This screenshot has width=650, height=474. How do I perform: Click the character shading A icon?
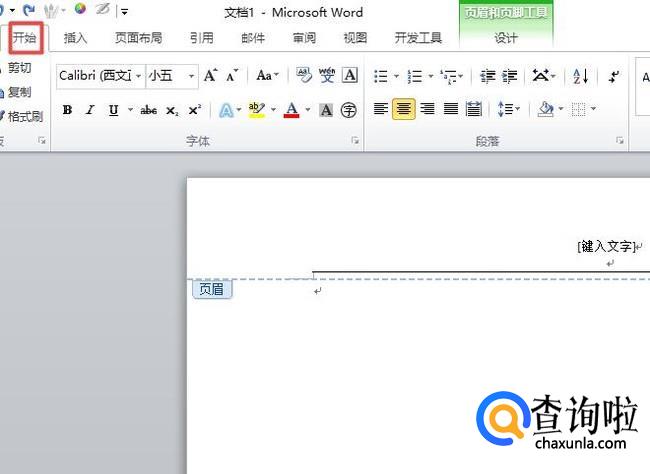326,110
